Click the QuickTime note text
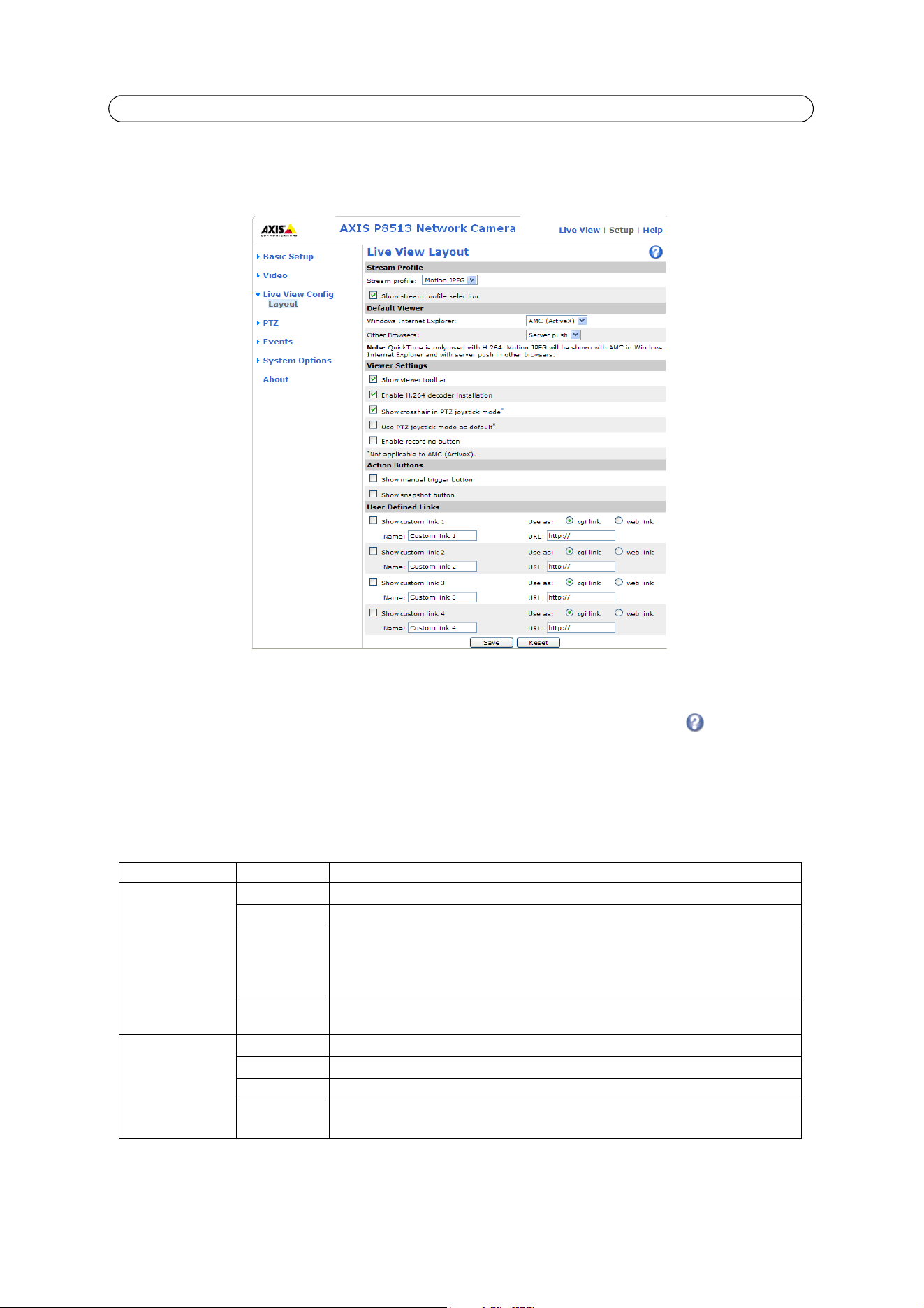Image resolution: width=924 pixels, height=1308 pixels. 515,351
